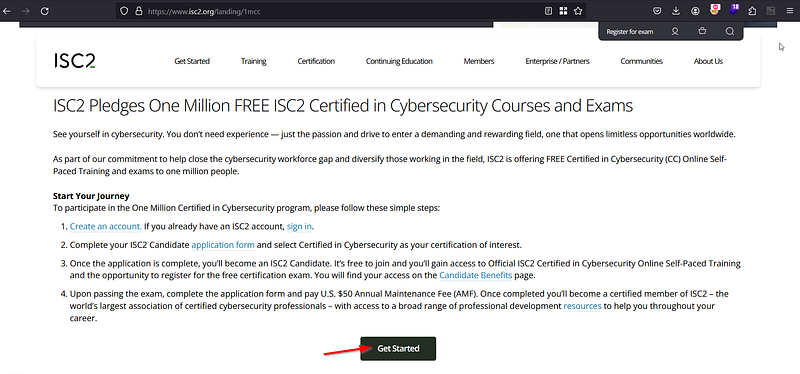Viewport: 800px width, 374px height.
Task: Open the Communities nav menu
Action: [641, 61]
